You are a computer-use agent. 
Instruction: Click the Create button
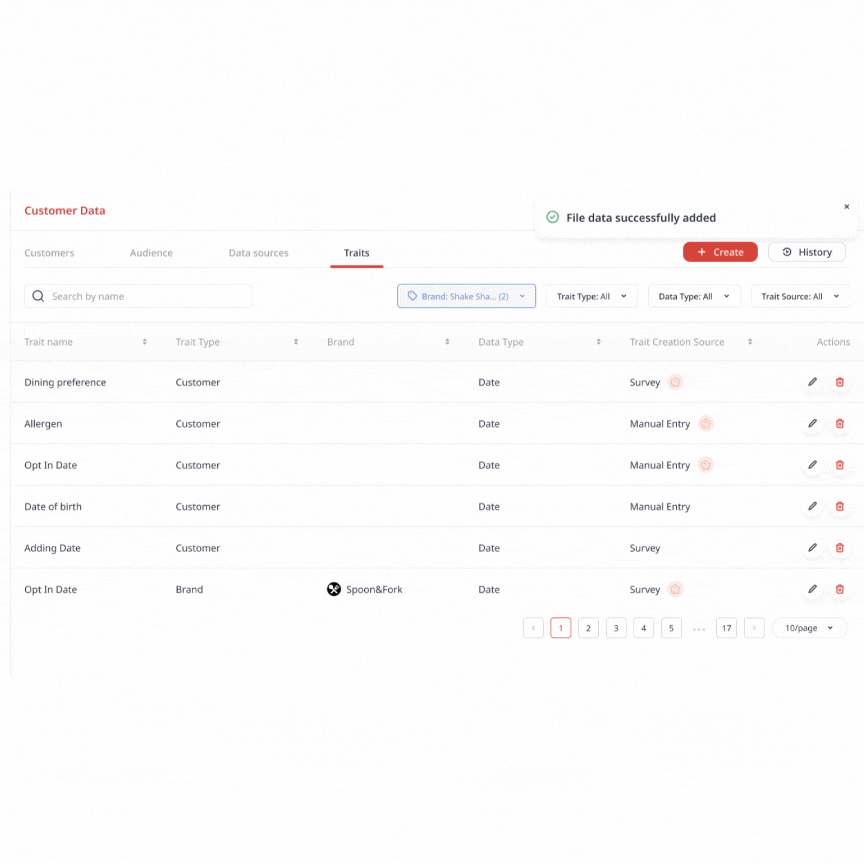tap(720, 252)
